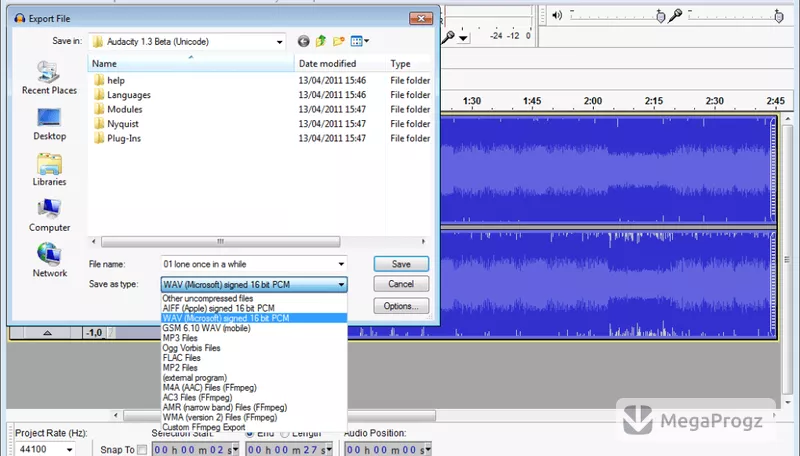Select the Length radio button
The height and width of the screenshot is (456, 800).
[x=284, y=434]
